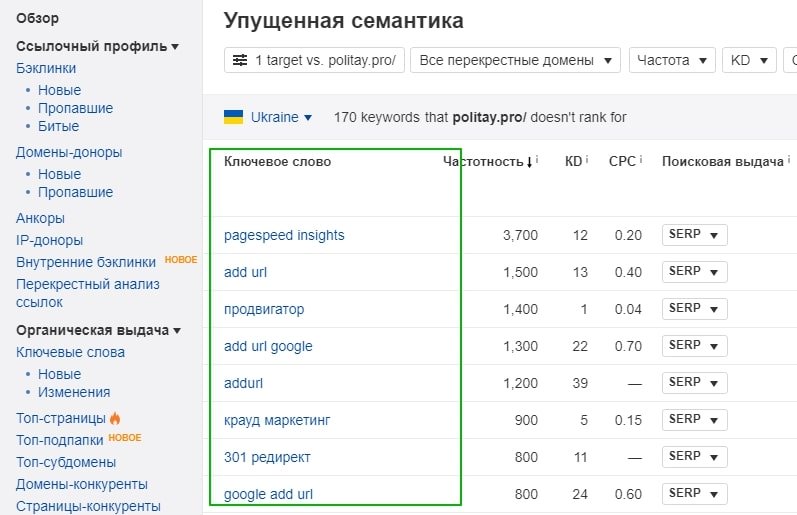Open Внутренние бэклинки link

85,262
